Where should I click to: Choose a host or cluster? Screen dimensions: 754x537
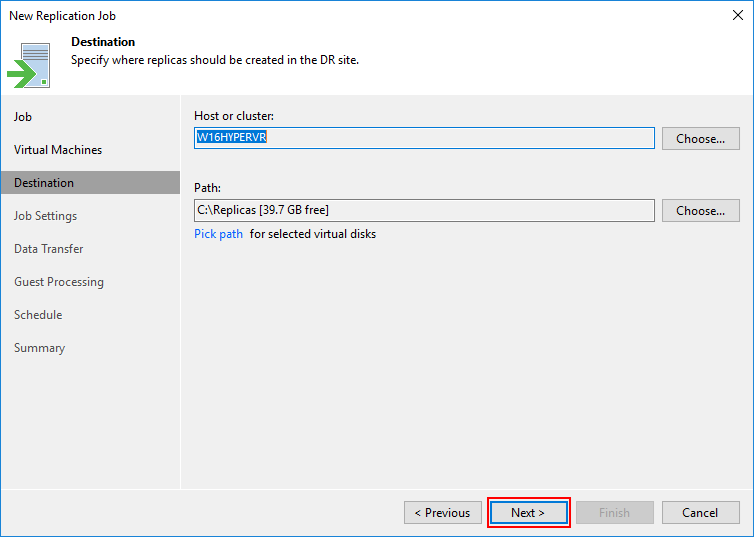701,138
